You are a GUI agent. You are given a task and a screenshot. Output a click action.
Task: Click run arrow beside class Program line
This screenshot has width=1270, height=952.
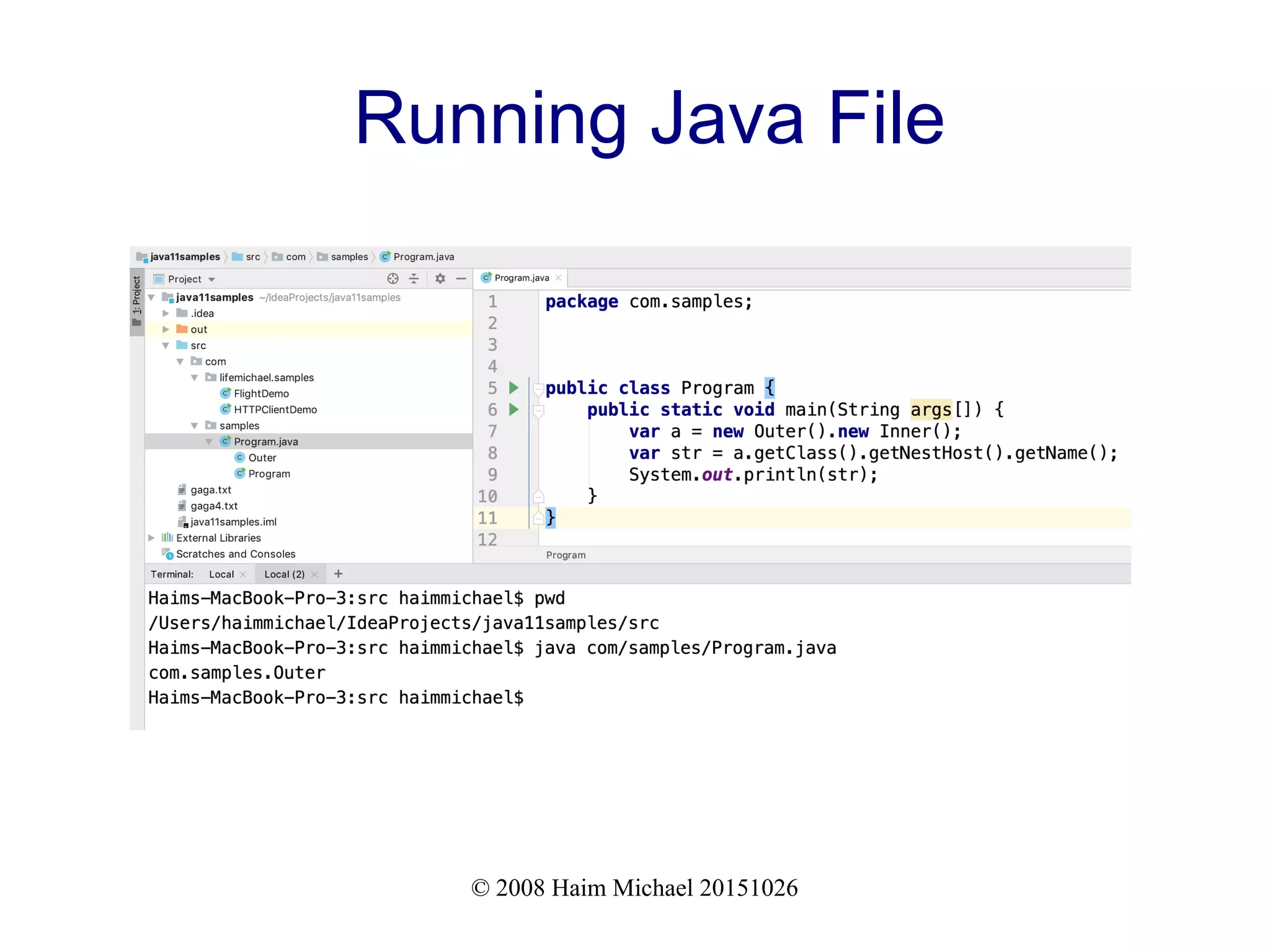[513, 388]
